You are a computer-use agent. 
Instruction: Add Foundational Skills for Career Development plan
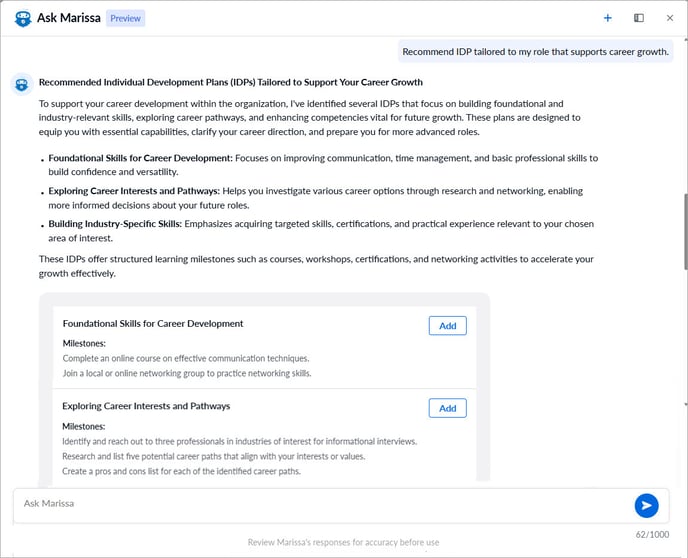click(447, 325)
